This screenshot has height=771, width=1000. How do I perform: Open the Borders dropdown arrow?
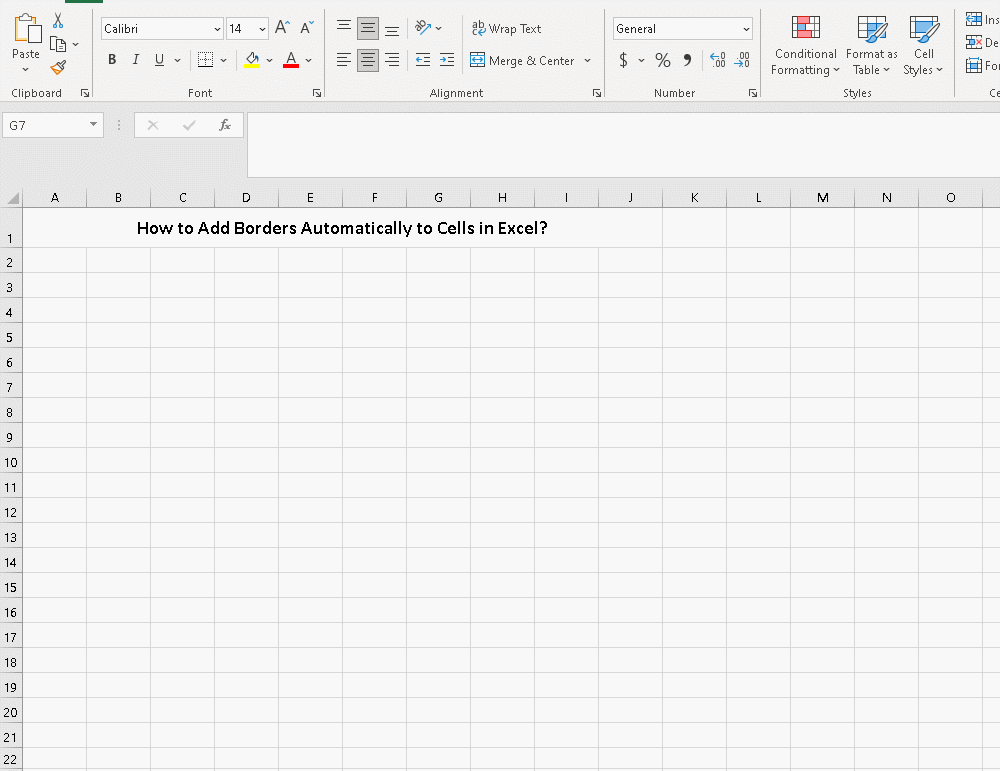[224, 60]
